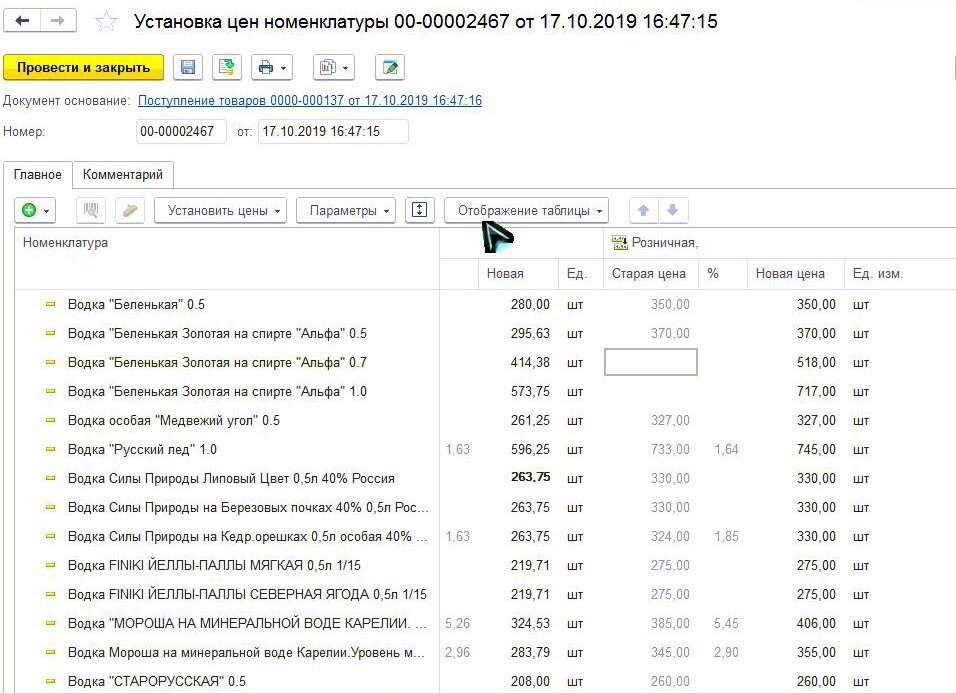Select Водка "МОРОША НА МИНЕРАЛЬНОЙ ВОДЕ КАРЕЛИИ" row

point(247,623)
